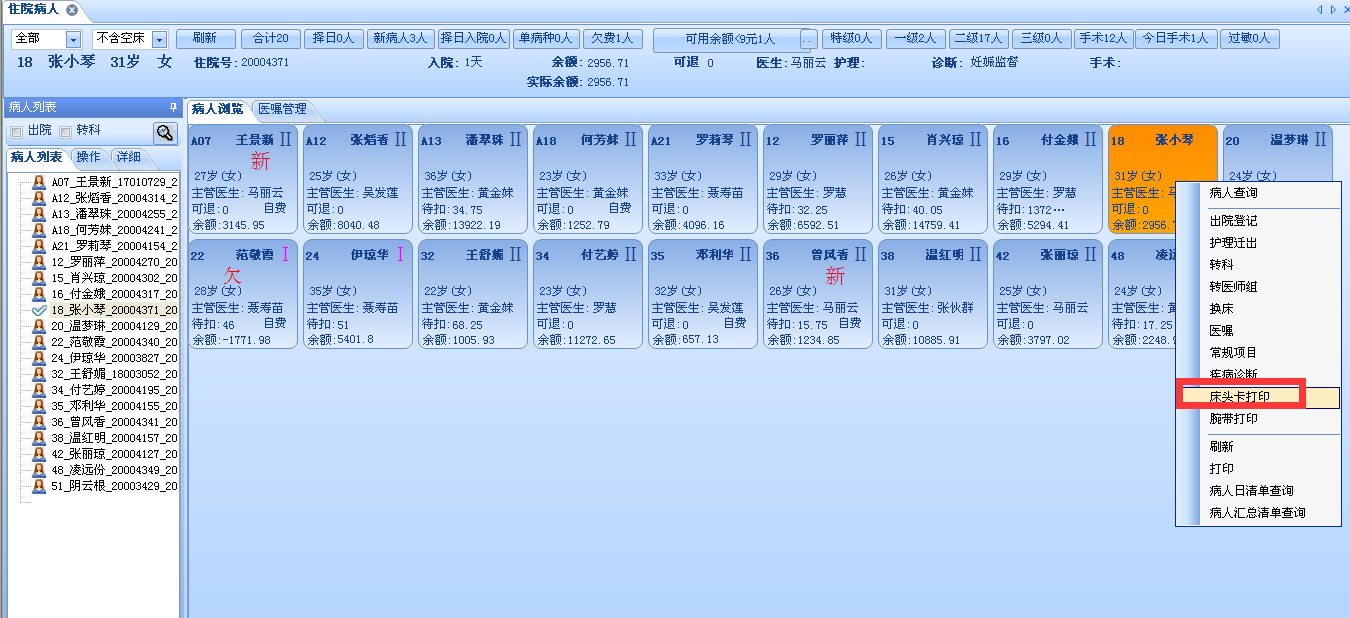Choose 换床 in the context menu

tap(1258, 309)
